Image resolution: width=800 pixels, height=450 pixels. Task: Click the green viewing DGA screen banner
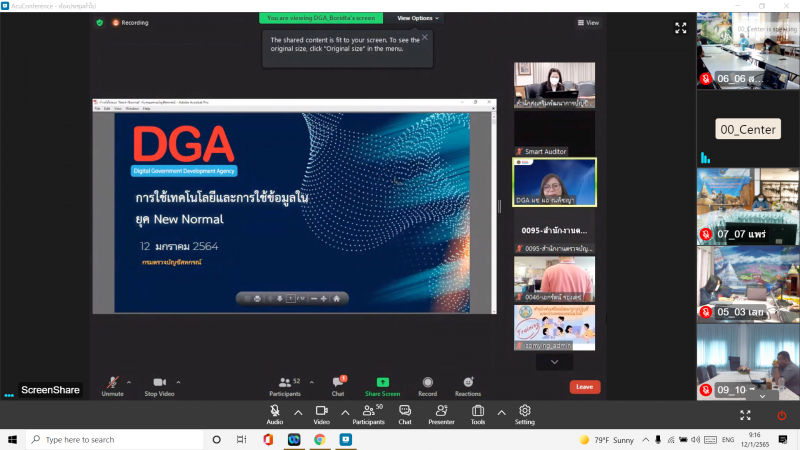pyautogui.click(x=321, y=18)
